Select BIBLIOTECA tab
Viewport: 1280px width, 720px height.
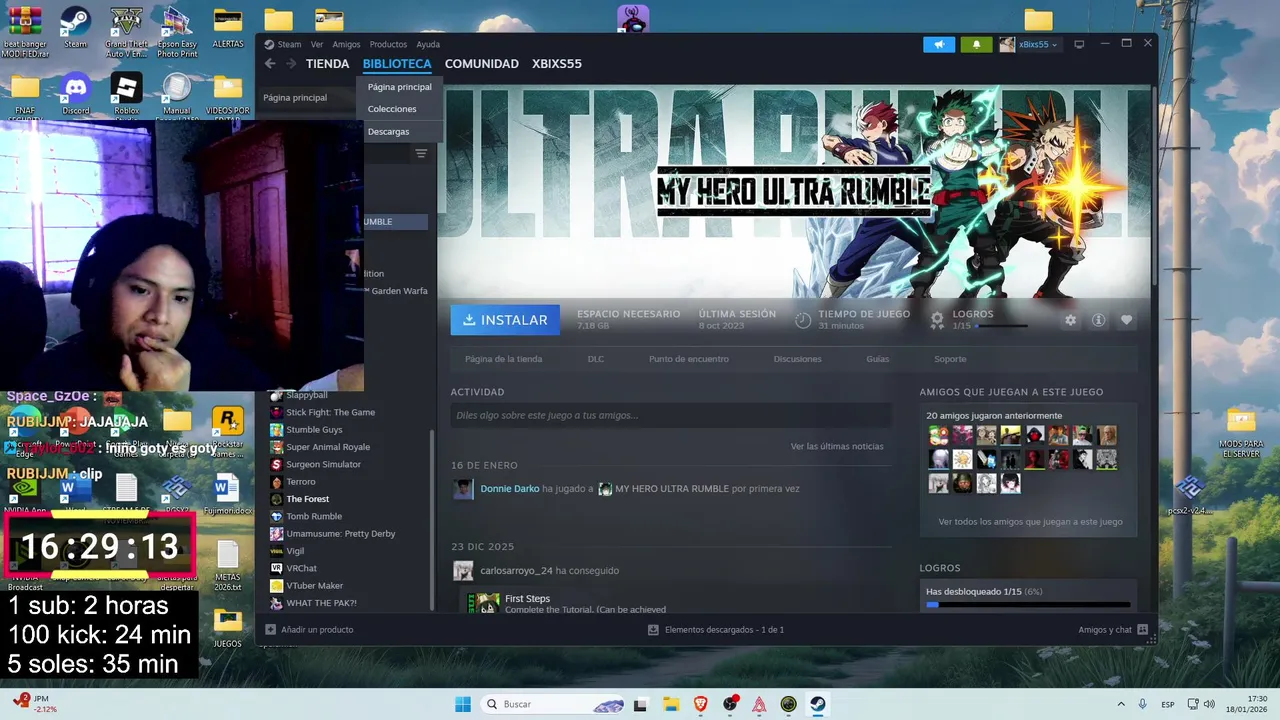[x=397, y=64]
